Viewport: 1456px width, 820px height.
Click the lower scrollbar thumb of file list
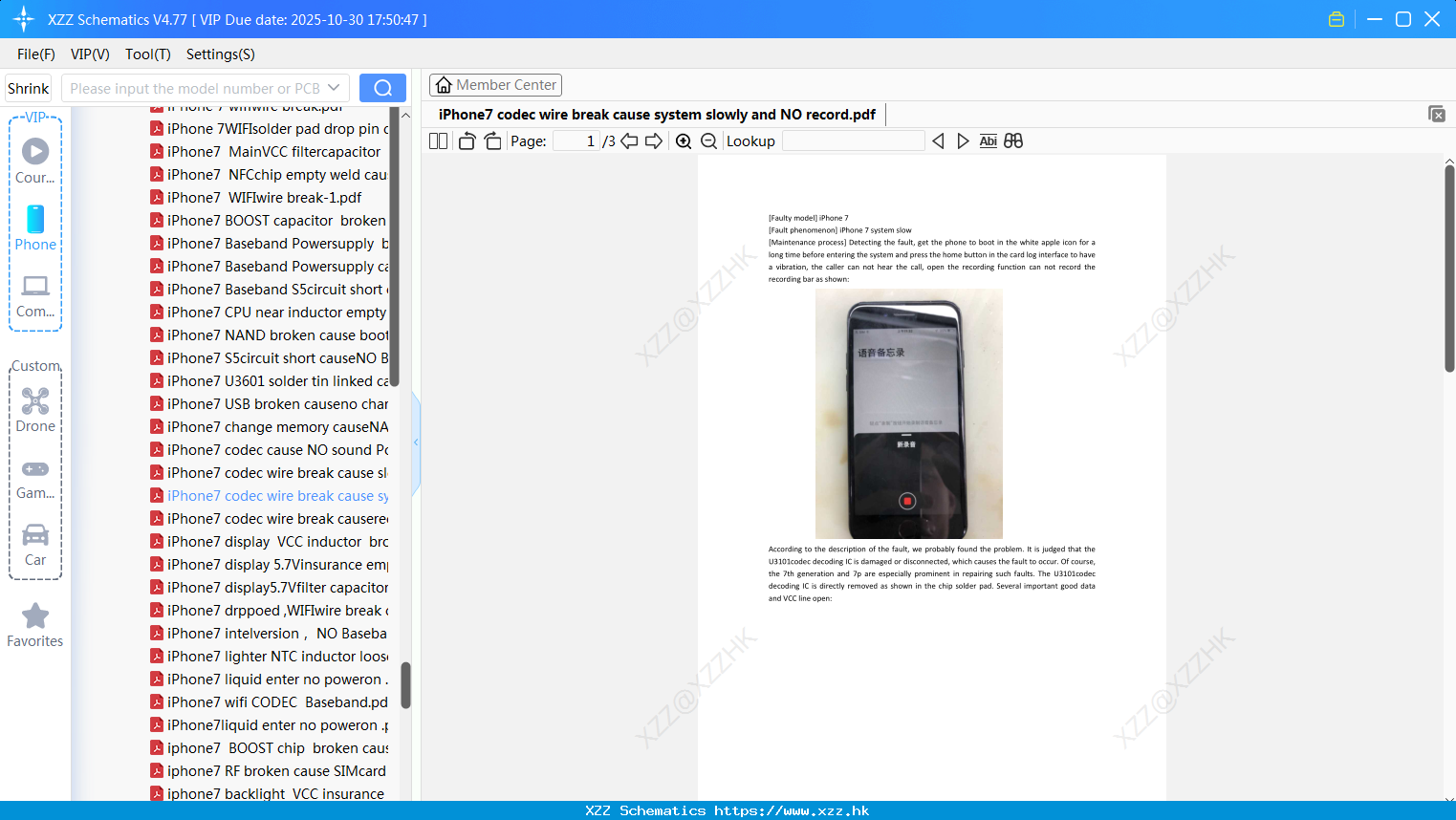pos(405,685)
